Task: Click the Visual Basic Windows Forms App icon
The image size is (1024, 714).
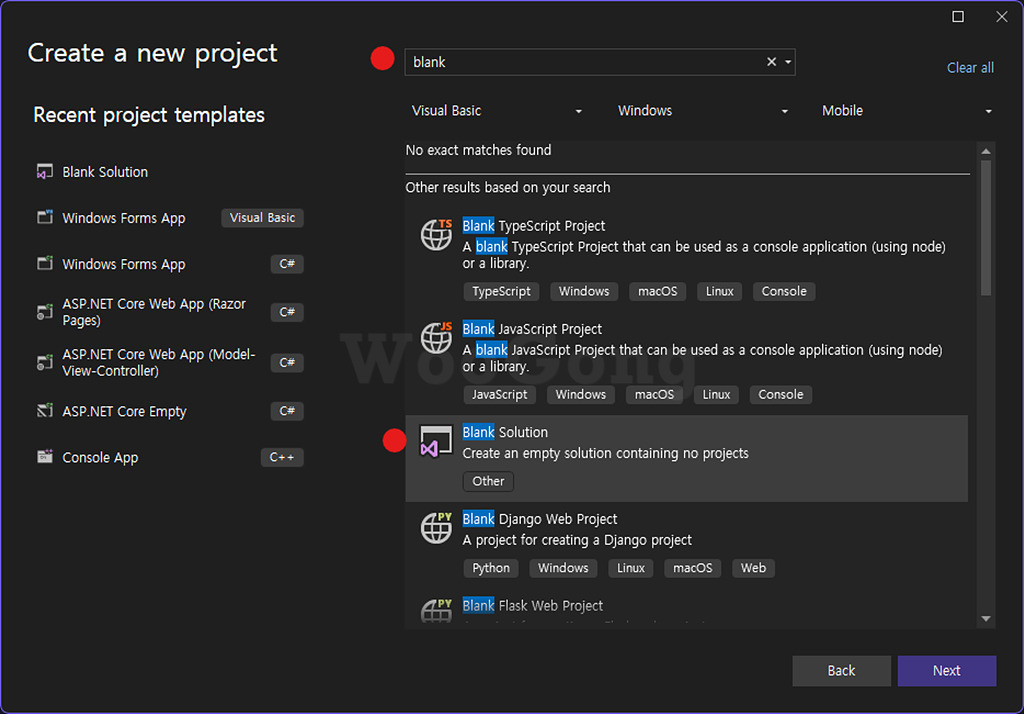Action: (x=44, y=218)
